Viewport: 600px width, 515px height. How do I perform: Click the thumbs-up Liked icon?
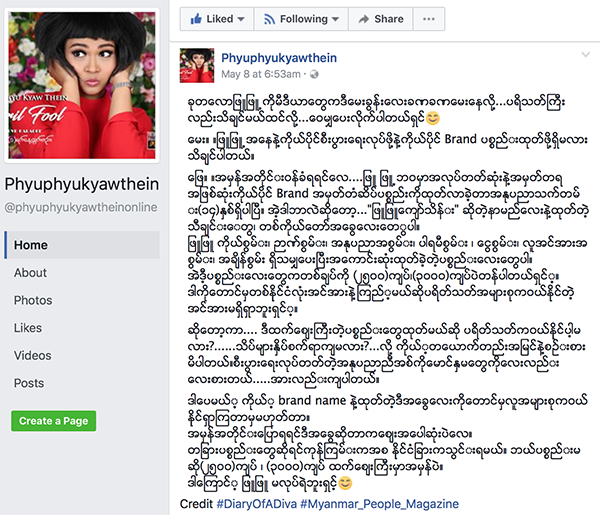pyautogui.click(x=196, y=18)
